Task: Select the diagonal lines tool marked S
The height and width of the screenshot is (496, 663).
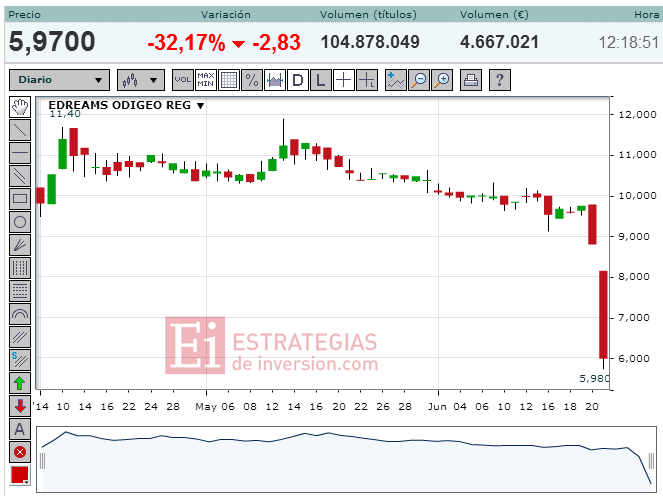Action: 20,360
